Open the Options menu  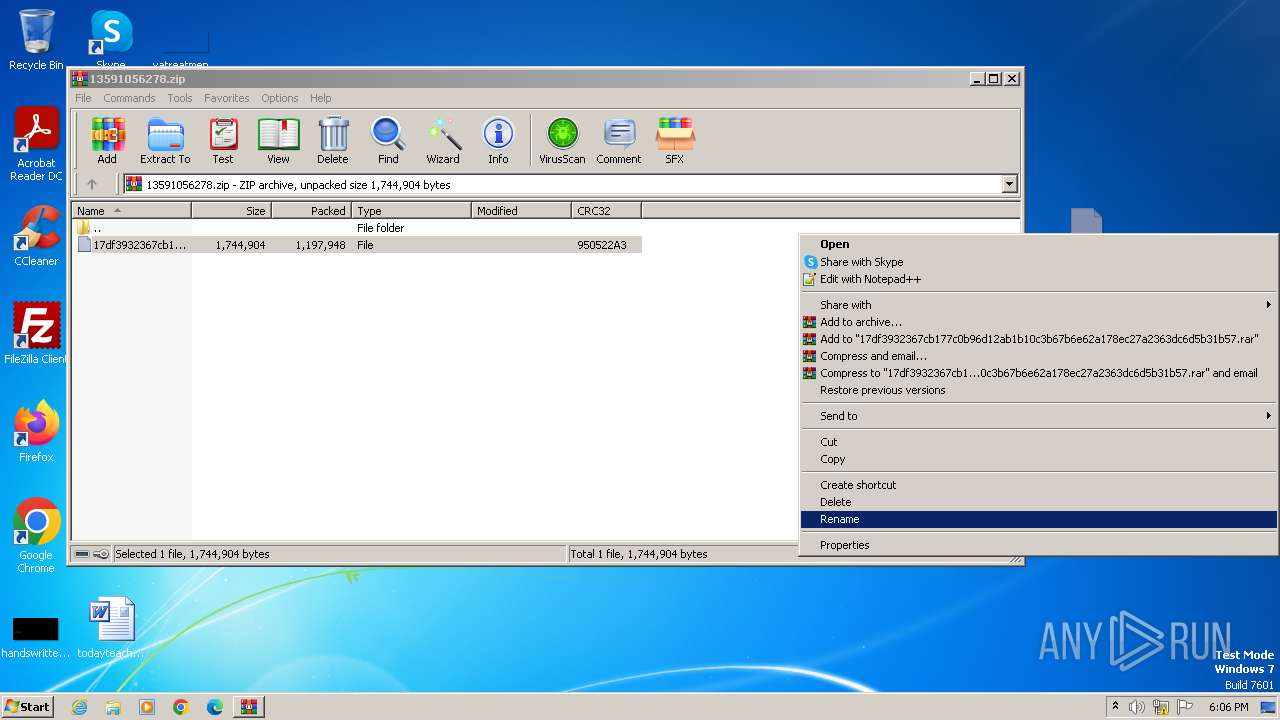(280, 98)
